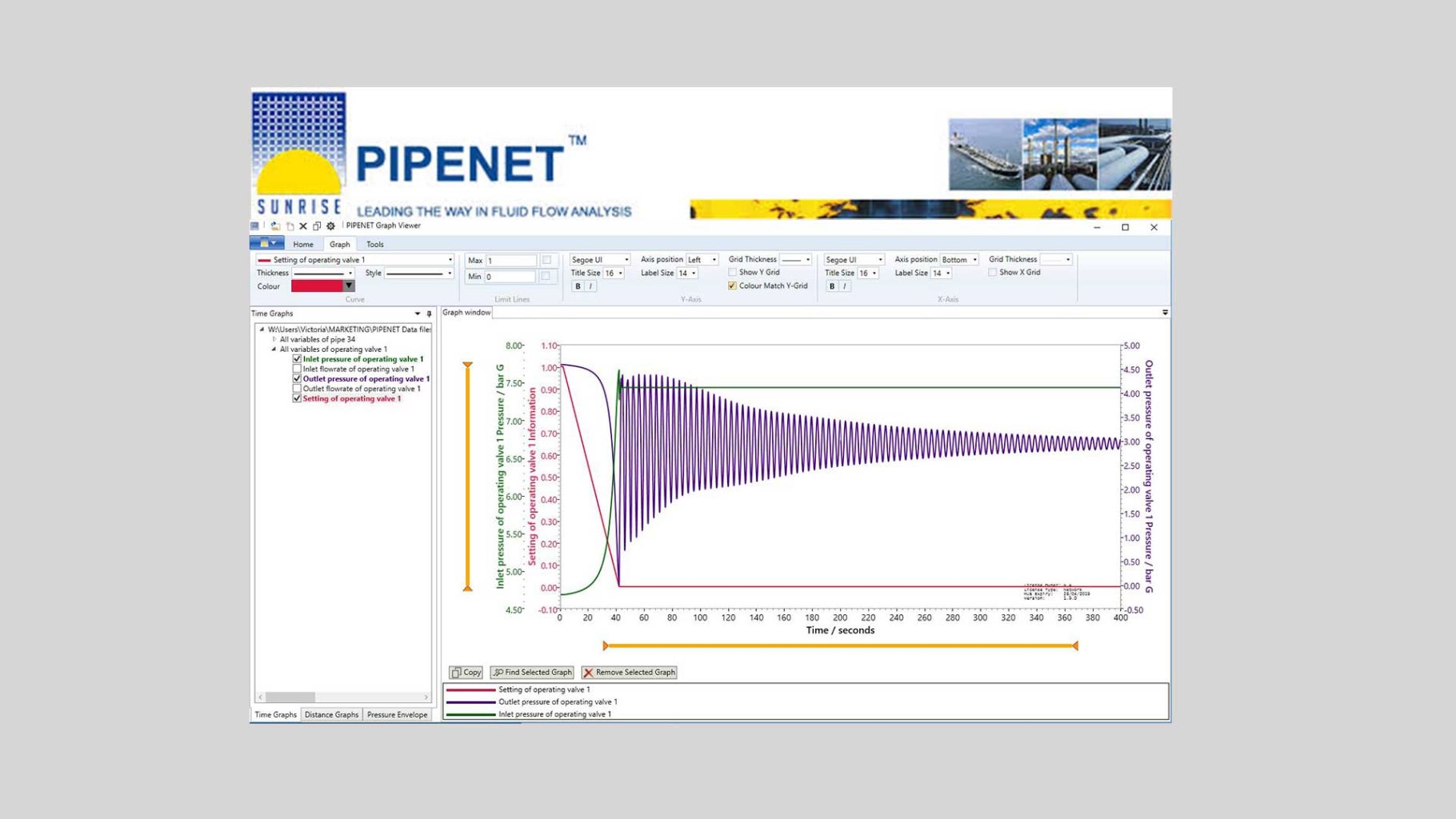Pin the Time Graphs panel

(429, 314)
